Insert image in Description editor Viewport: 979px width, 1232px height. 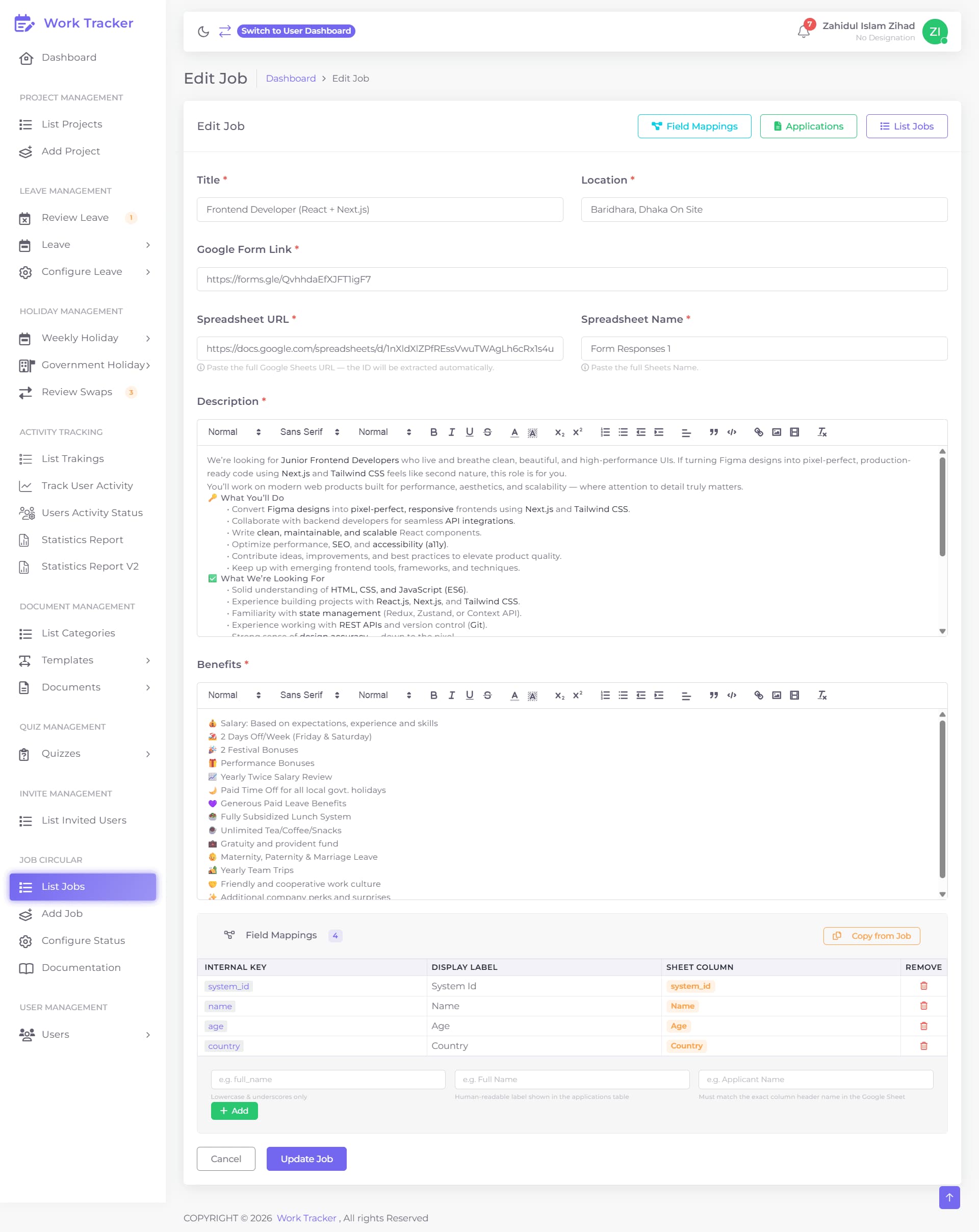tap(776, 432)
